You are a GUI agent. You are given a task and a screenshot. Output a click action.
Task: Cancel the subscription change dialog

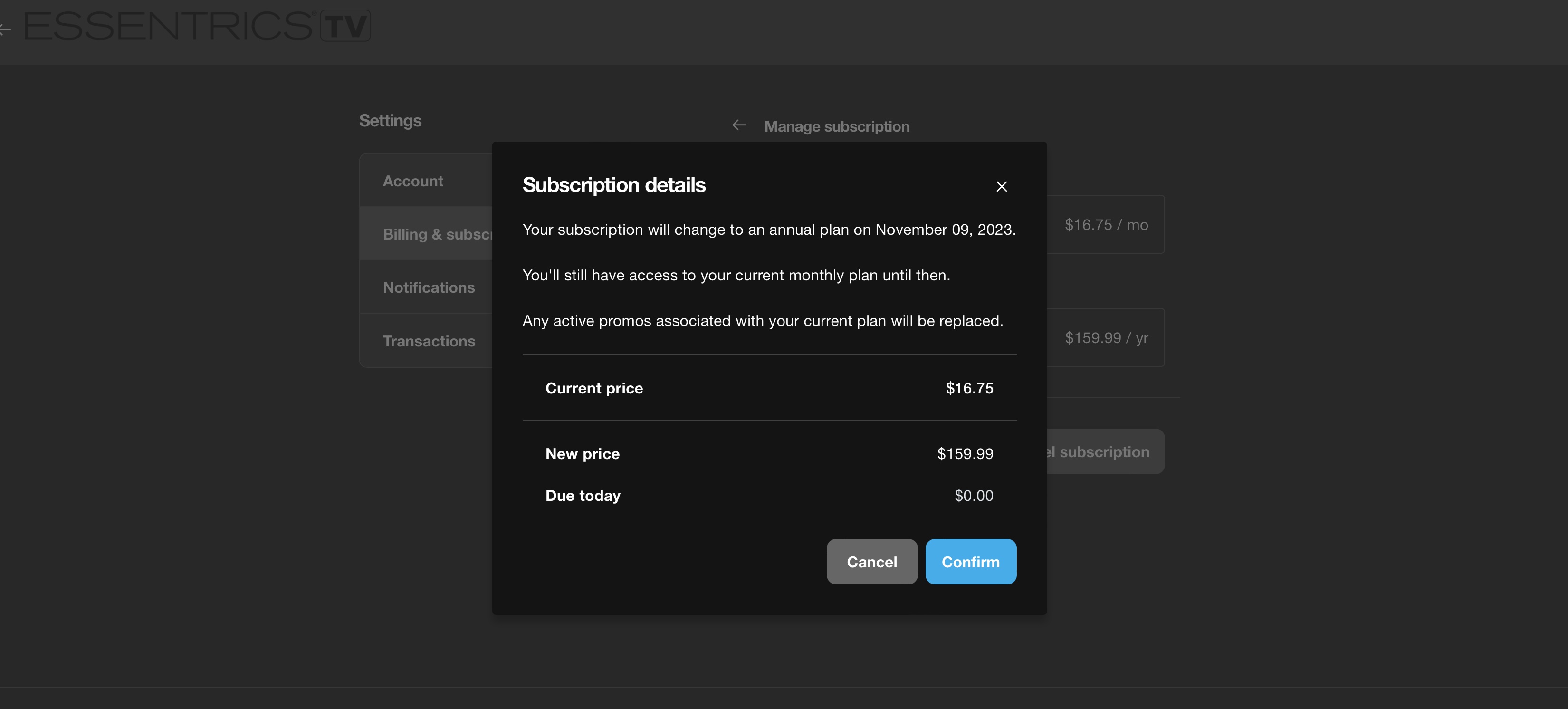871,562
